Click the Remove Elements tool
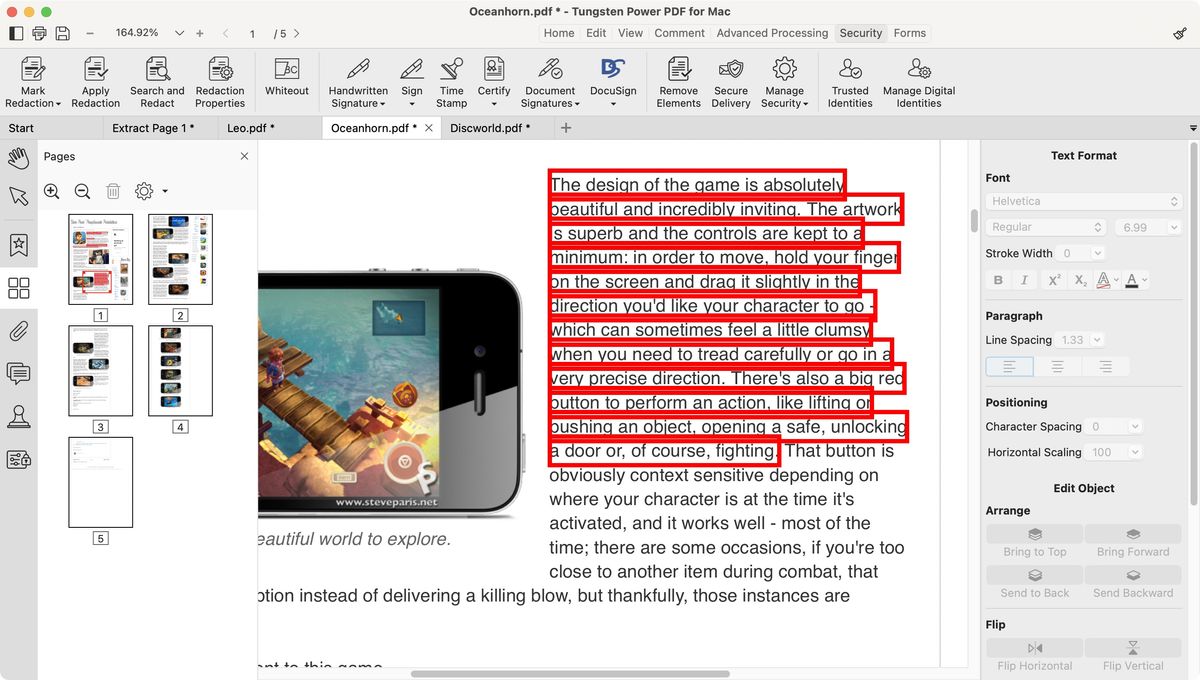 (678, 80)
